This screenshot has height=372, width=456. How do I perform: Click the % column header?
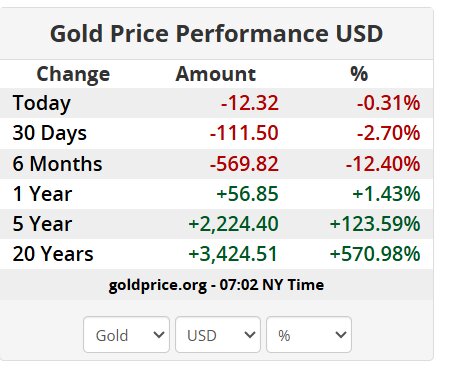tap(359, 74)
